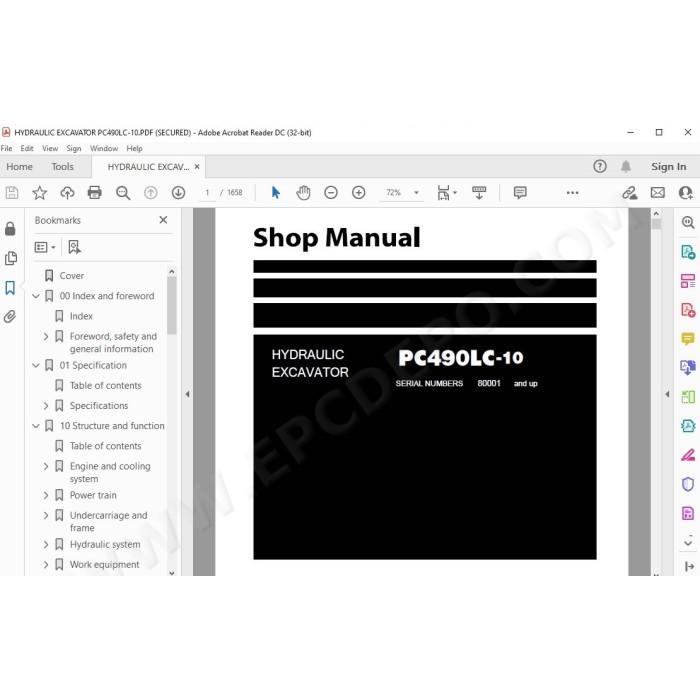Expand the Power train bookmark
Viewport: 700px width, 700px height.
pos(46,495)
